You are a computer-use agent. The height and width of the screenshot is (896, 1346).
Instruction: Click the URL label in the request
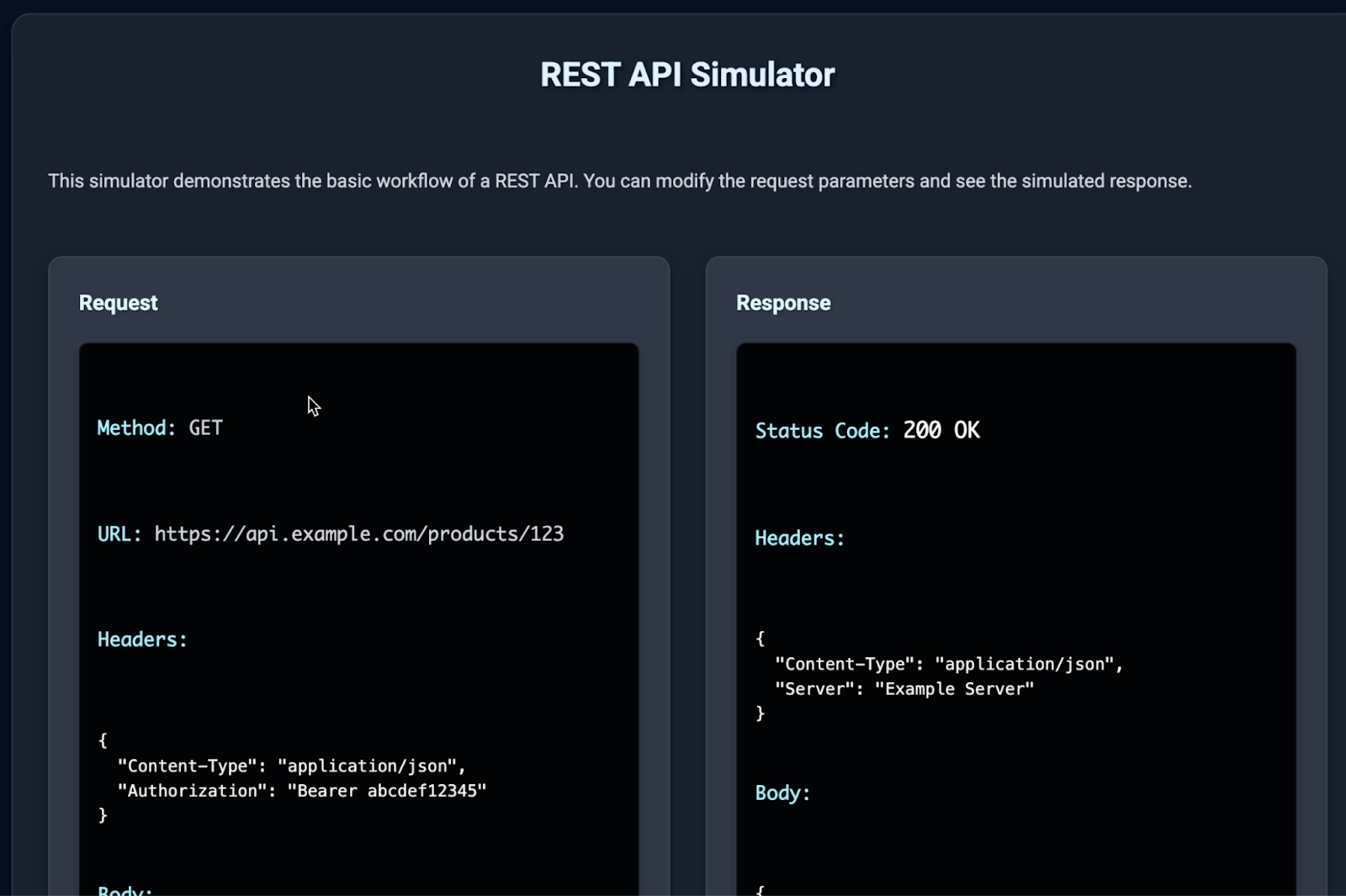(119, 534)
